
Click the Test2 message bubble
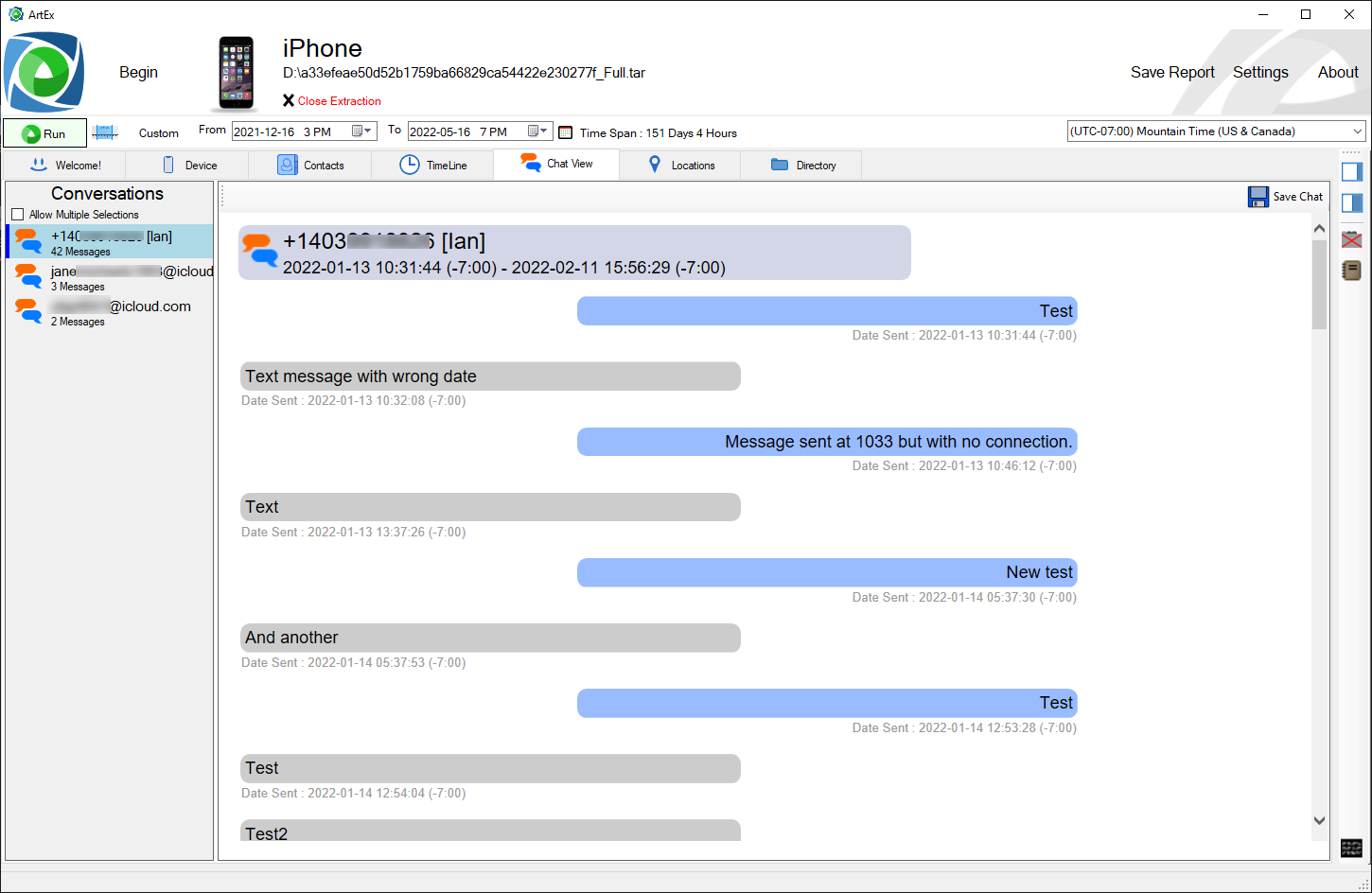(x=490, y=831)
